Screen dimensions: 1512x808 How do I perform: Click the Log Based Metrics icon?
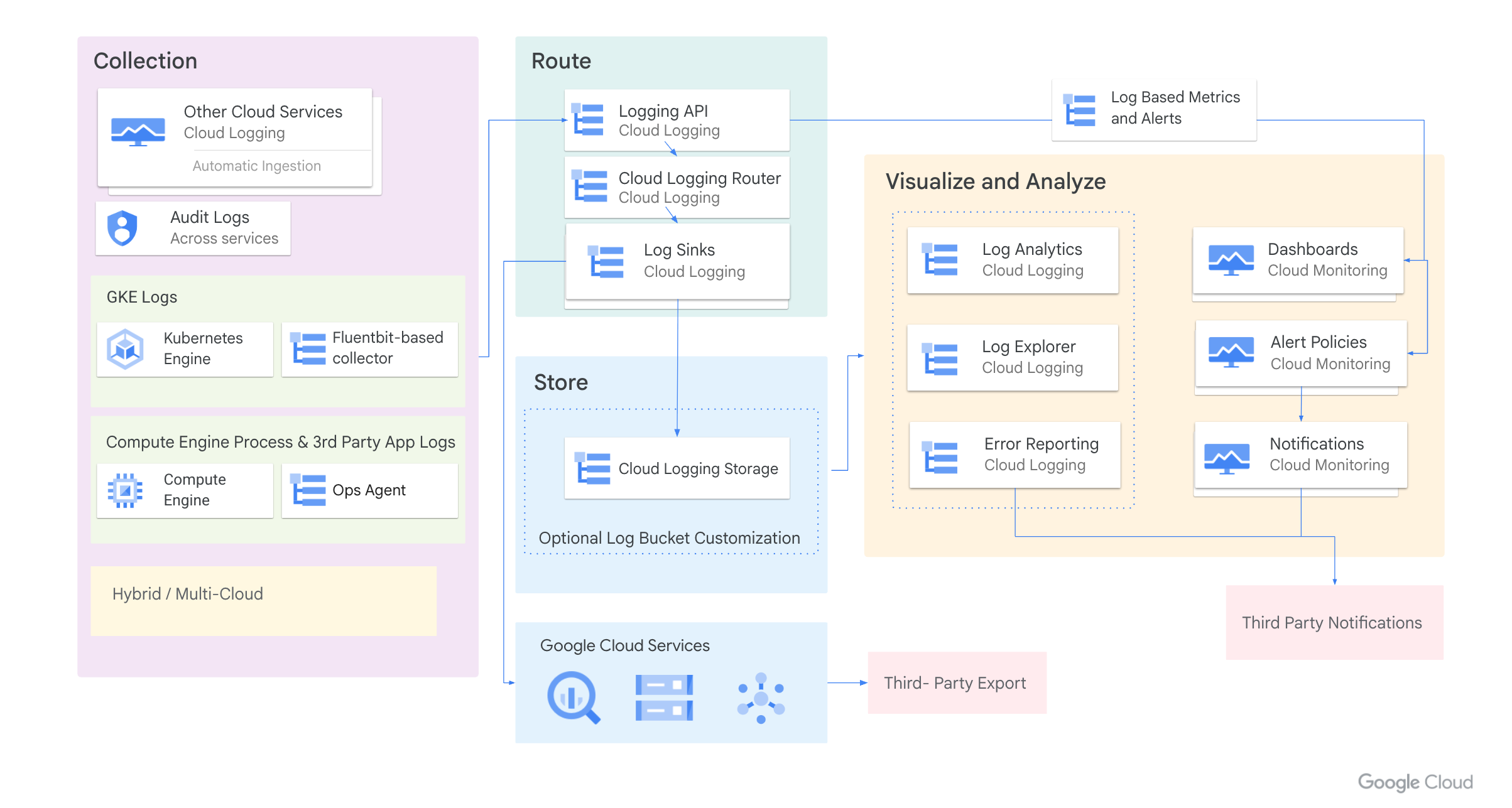coord(1079,110)
